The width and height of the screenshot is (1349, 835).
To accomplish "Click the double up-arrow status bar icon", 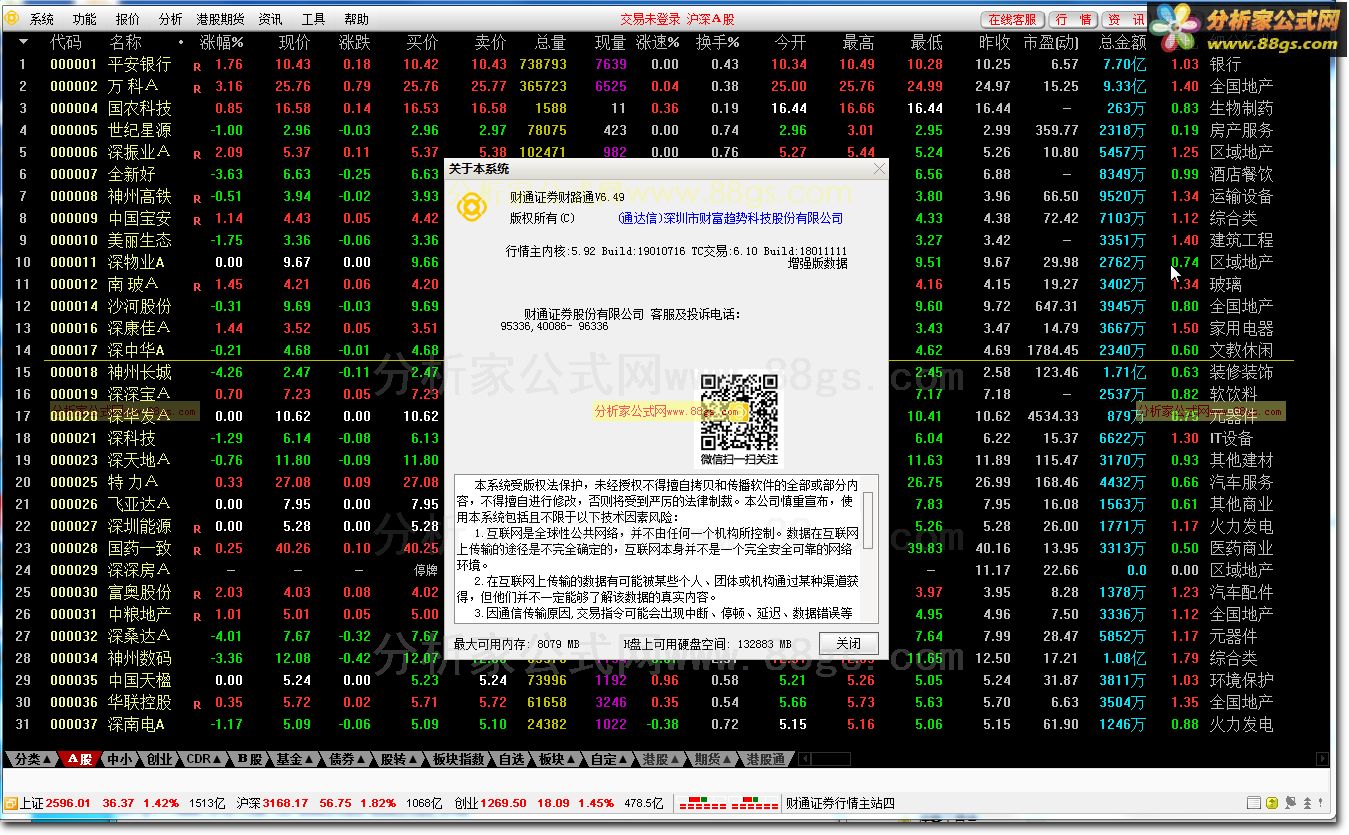I will coord(1307,803).
